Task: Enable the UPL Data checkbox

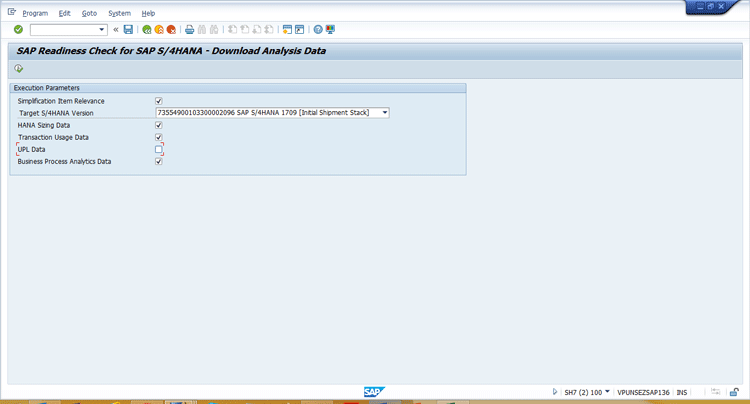Action: [159, 149]
